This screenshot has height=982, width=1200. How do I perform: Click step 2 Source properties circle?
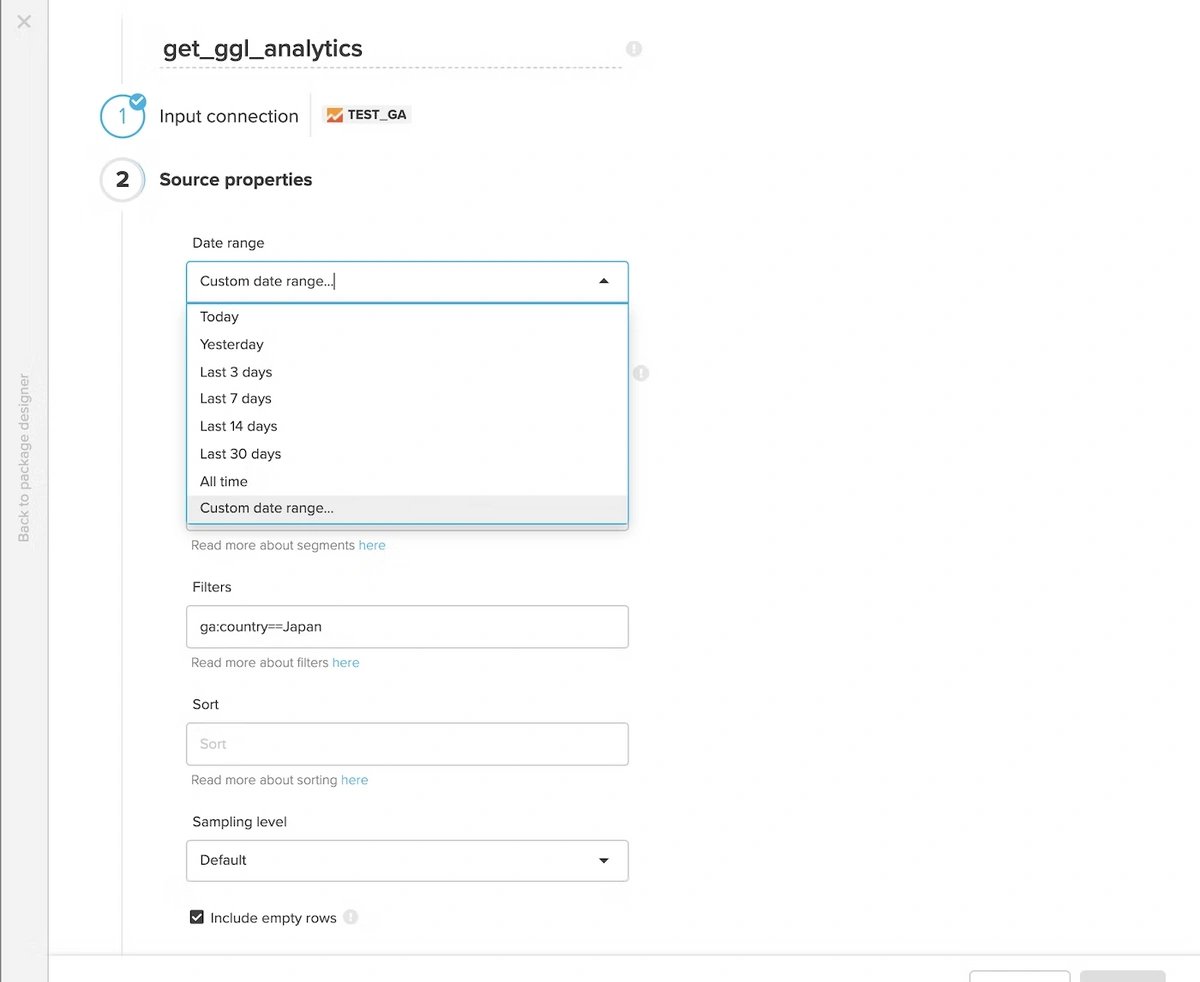pos(123,180)
